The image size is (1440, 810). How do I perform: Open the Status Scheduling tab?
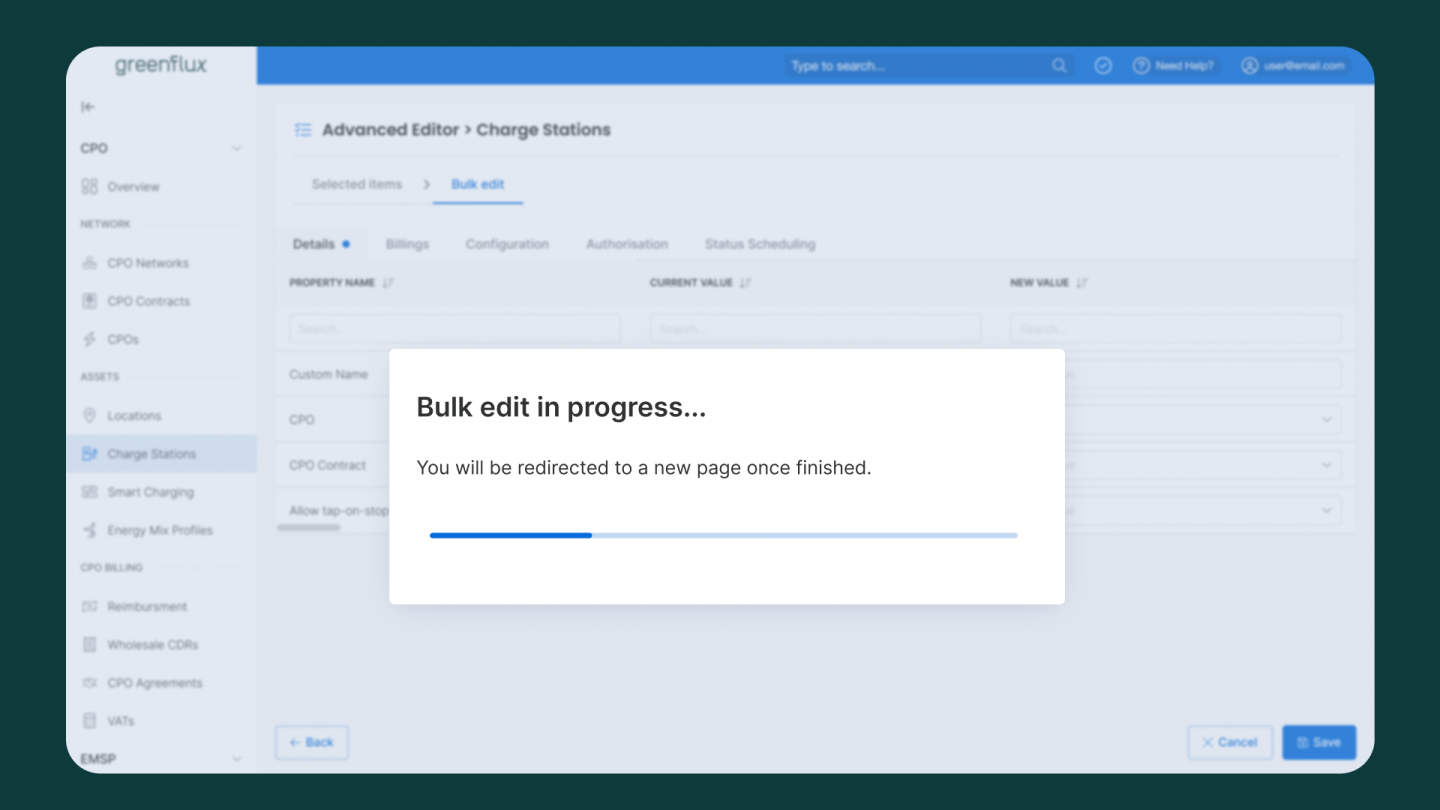[759, 244]
